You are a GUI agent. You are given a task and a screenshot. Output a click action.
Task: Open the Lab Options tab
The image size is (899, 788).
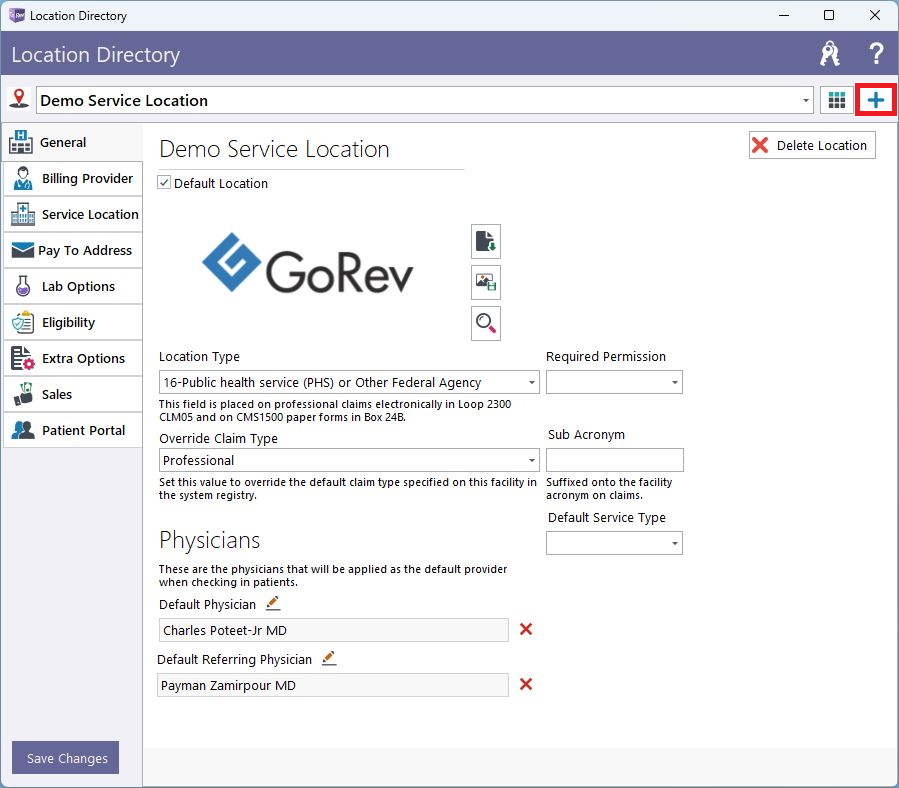pos(72,286)
